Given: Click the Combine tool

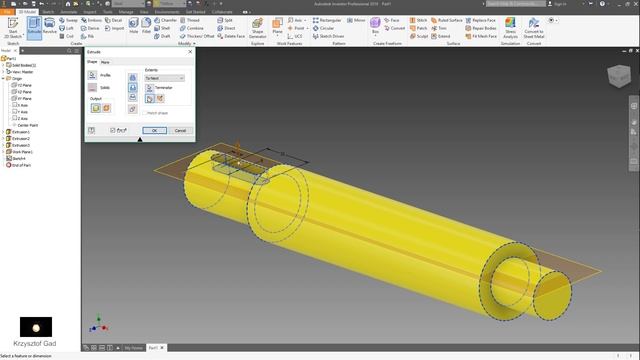Looking at the screenshot, I should tap(192, 28).
